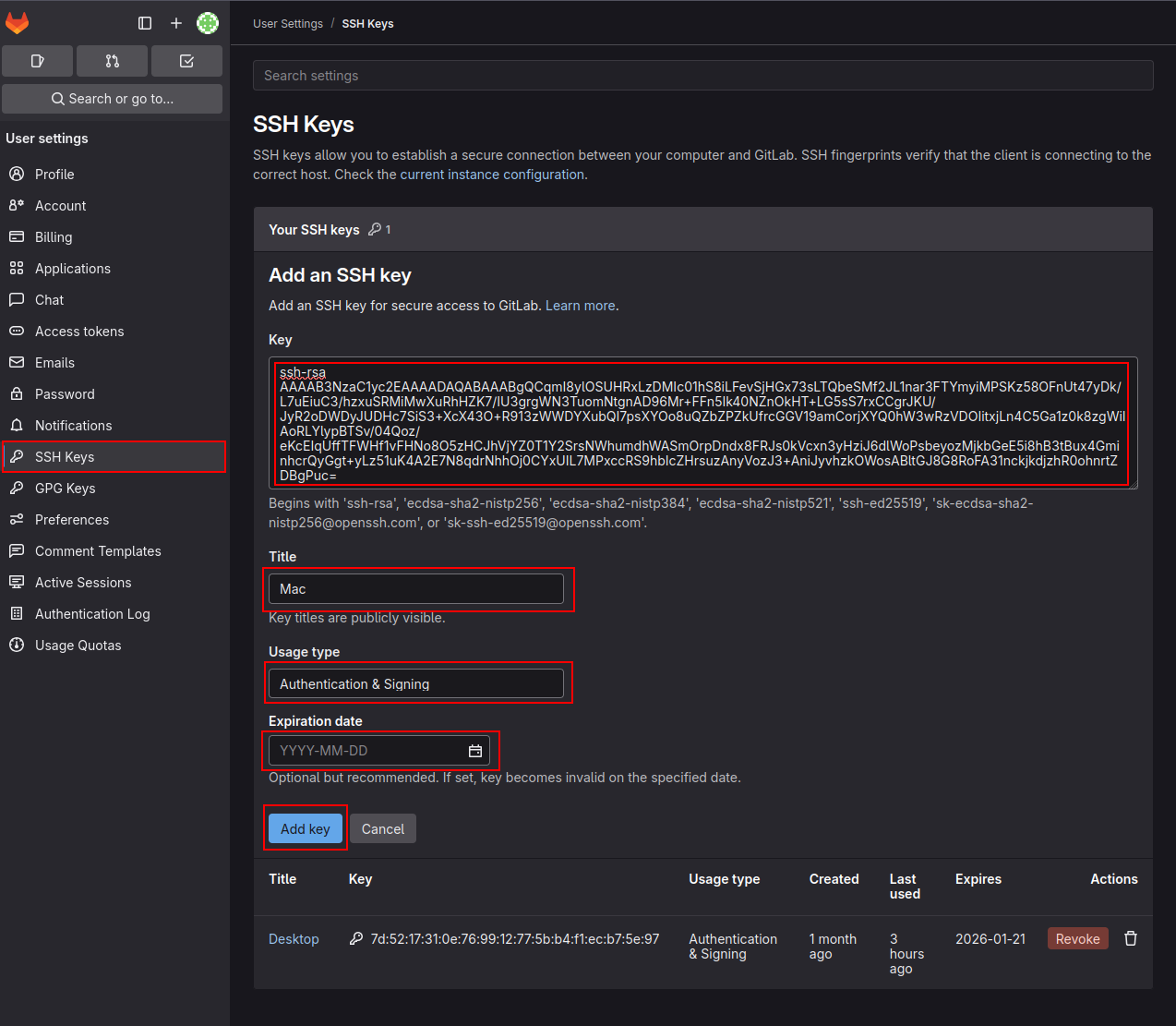The height and width of the screenshot is (1026, 1176).
Task: Click the plus create new icon
Action: coord(176,23)
